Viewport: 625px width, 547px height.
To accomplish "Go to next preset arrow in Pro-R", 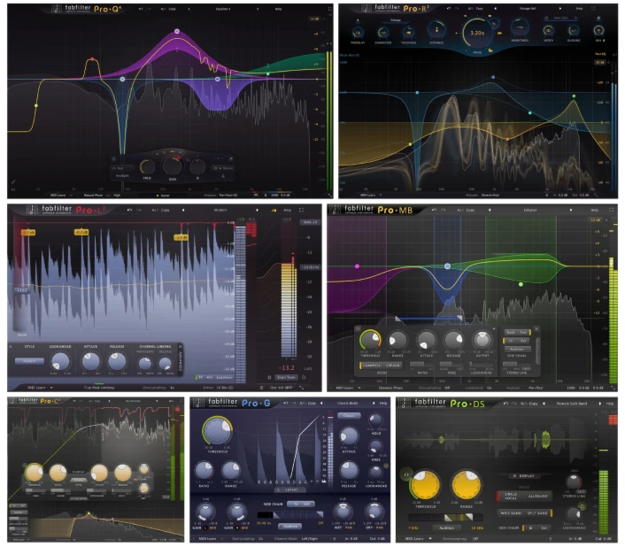I will point(560,8).
